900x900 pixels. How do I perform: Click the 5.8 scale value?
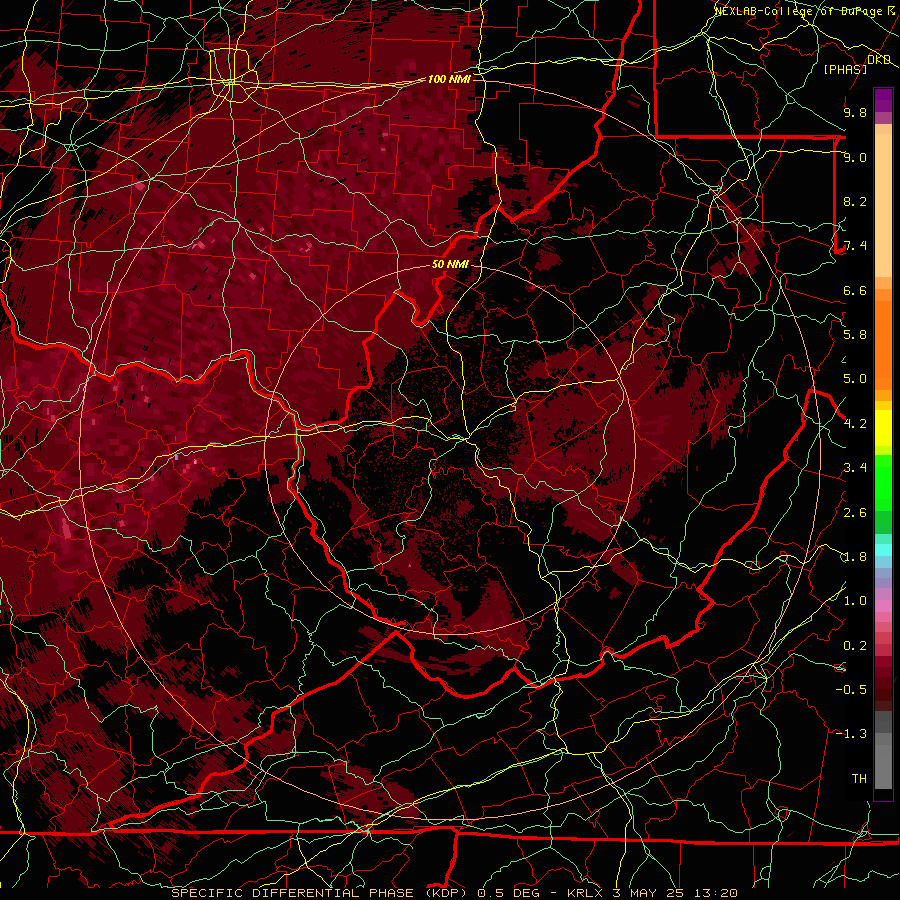[x=855, y=335]
